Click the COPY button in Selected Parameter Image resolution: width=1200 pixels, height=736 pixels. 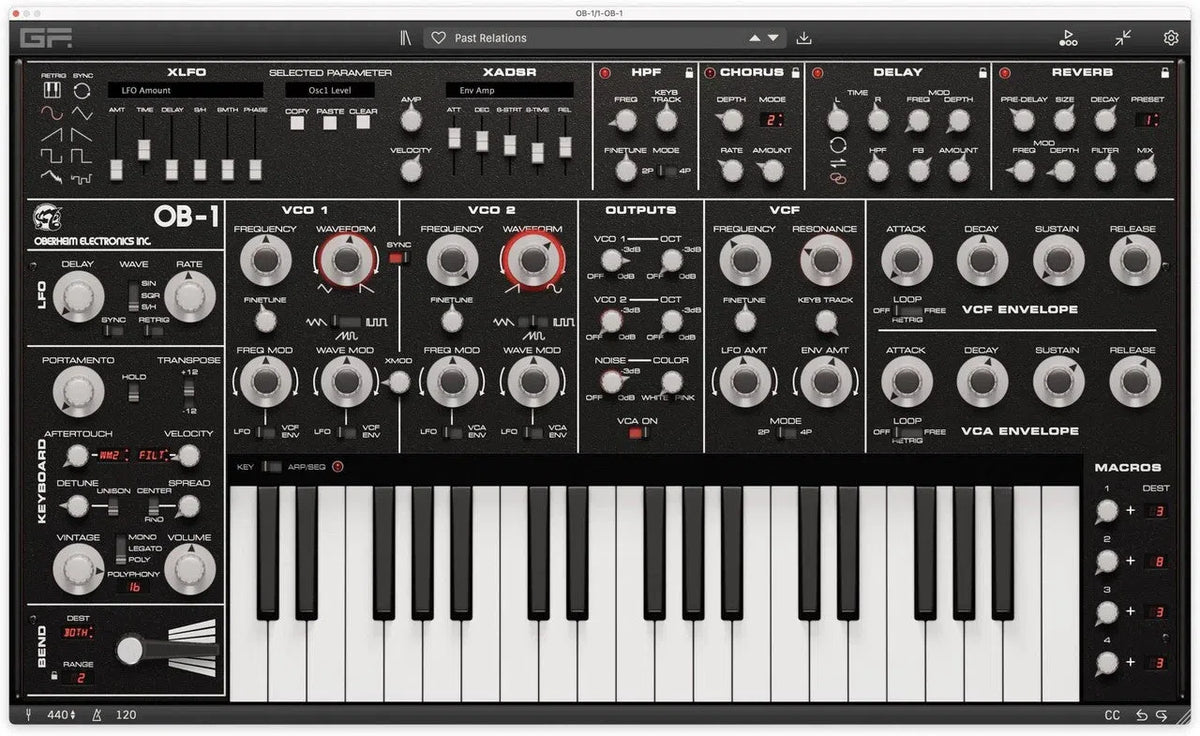pos(297,122)
